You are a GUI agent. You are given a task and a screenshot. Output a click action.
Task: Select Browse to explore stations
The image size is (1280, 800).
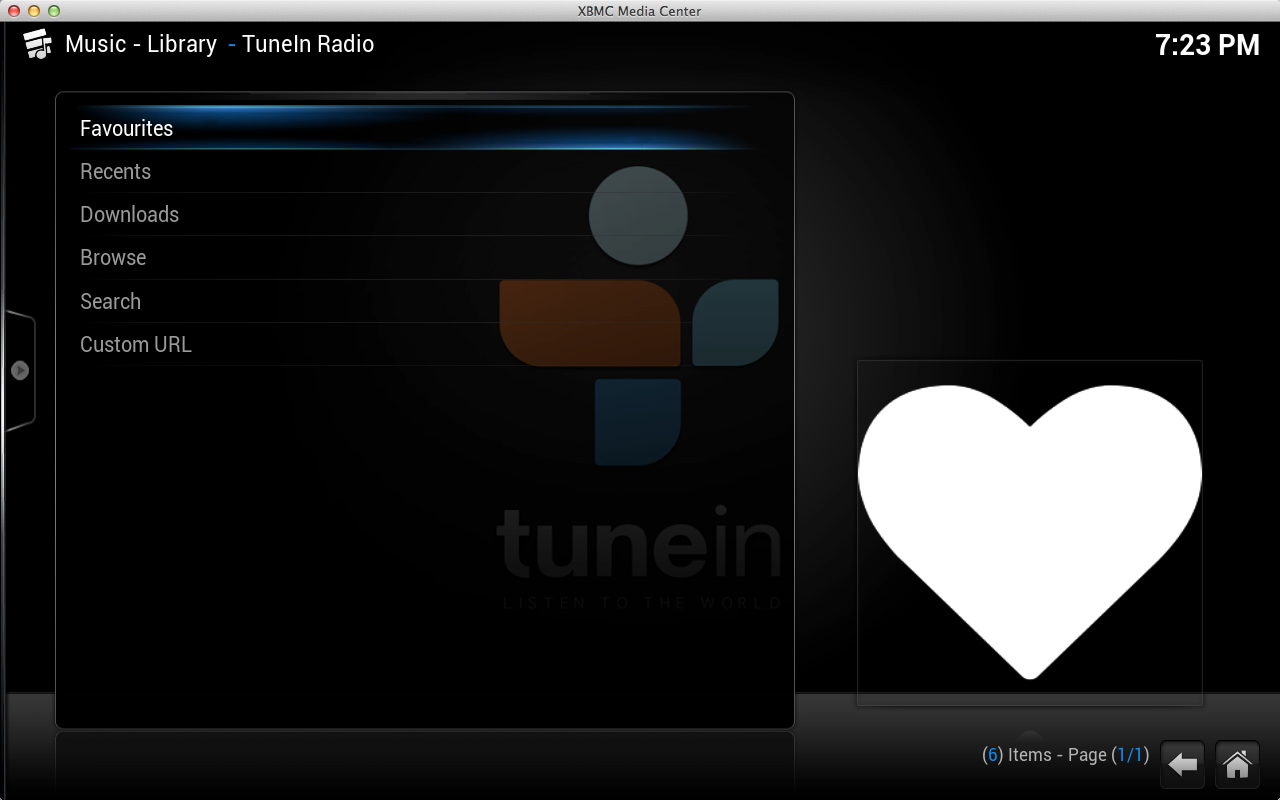click(113, 257)
